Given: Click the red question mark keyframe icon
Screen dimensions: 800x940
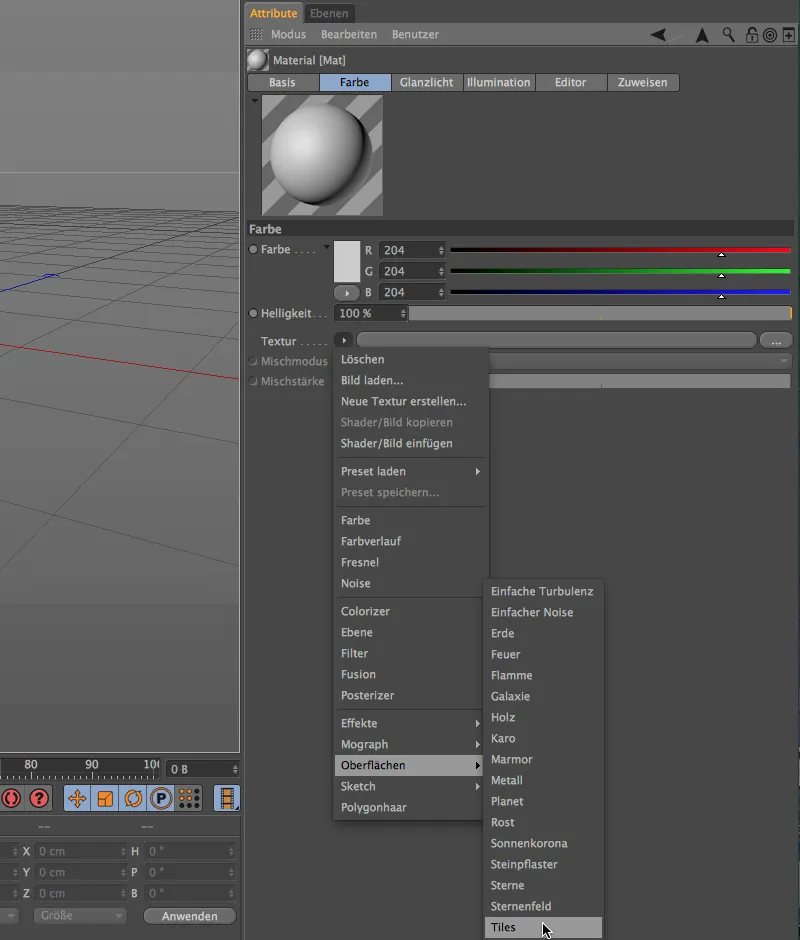Looking at the screenshot, I should pyautogui.click(x=39, y=798).
